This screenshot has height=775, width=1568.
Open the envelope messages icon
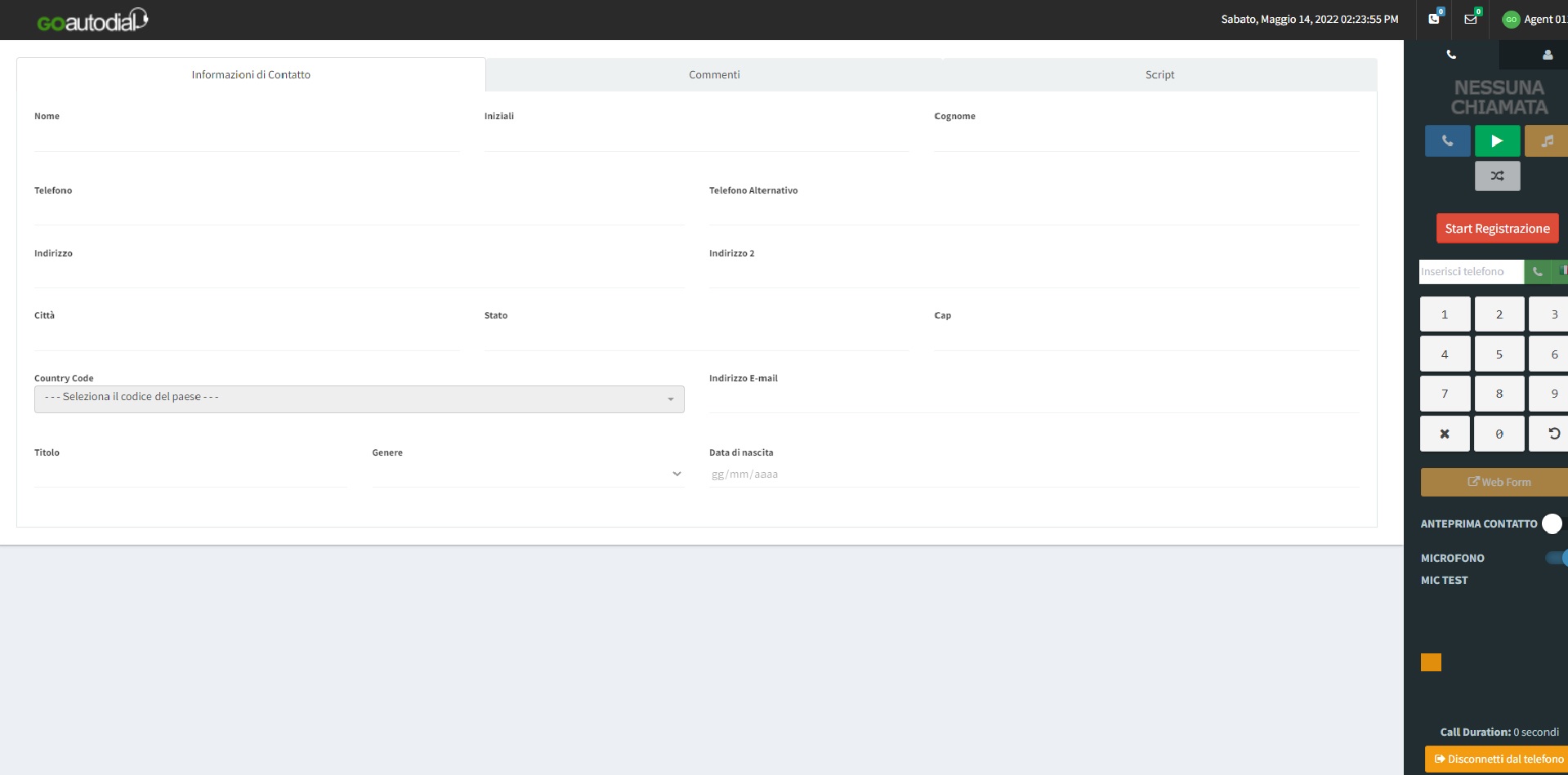pyautogui.click(x=1471, y=19)
